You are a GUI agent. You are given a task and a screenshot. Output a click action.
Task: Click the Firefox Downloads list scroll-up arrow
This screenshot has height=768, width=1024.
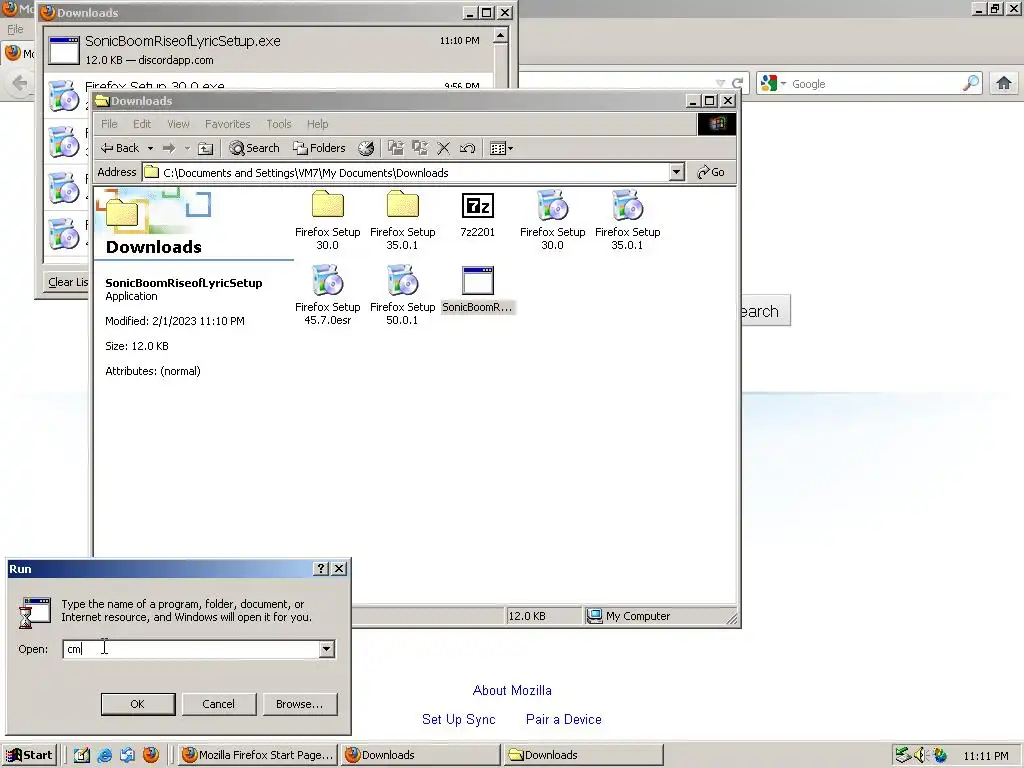(x=500, y=35)
